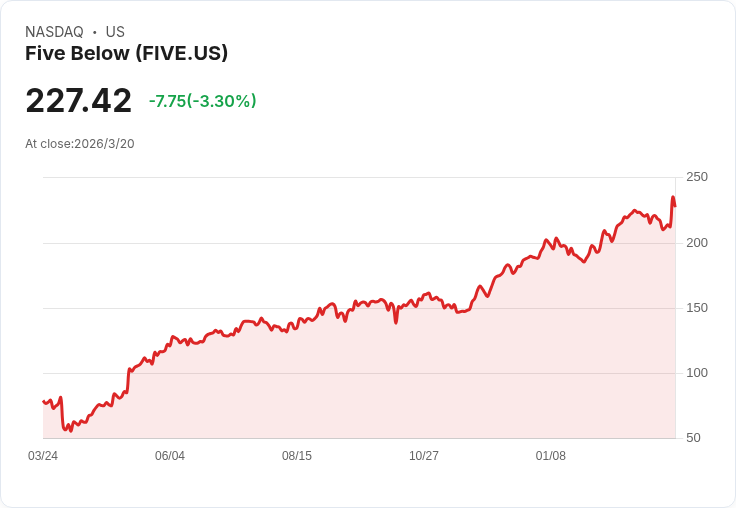The height and width of the screenshot is (508, 736).
Task: Click the sharp dip before the 10/27 label
Action: tap(396, 323)
